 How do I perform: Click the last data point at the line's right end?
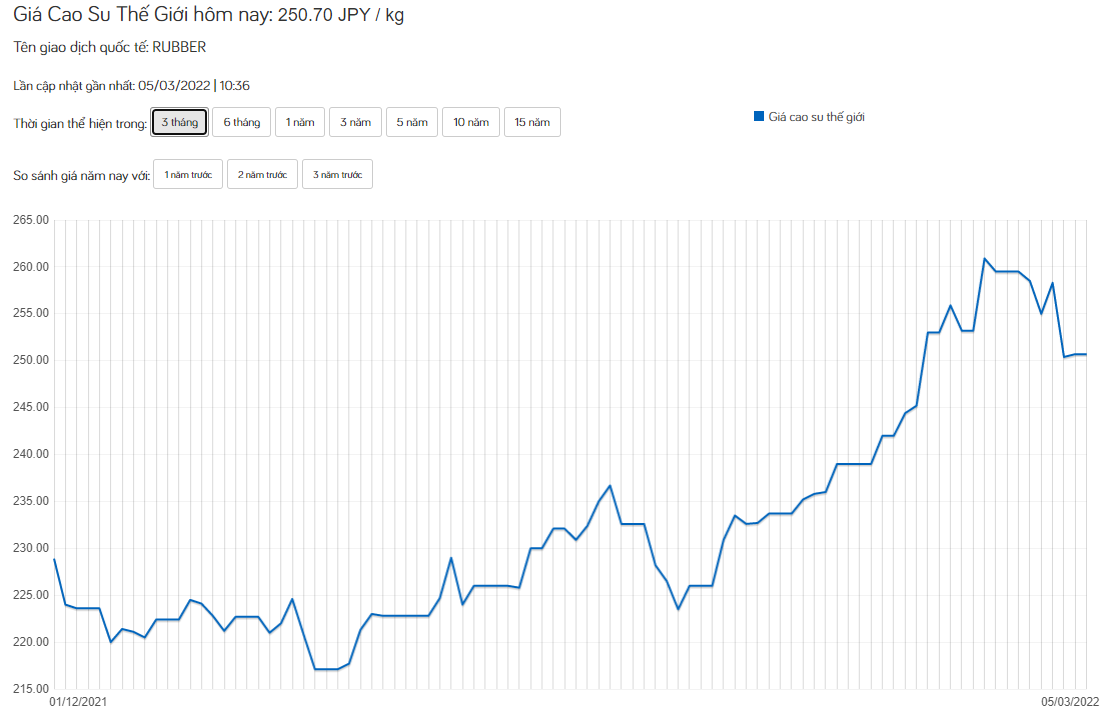(1086, 355)
